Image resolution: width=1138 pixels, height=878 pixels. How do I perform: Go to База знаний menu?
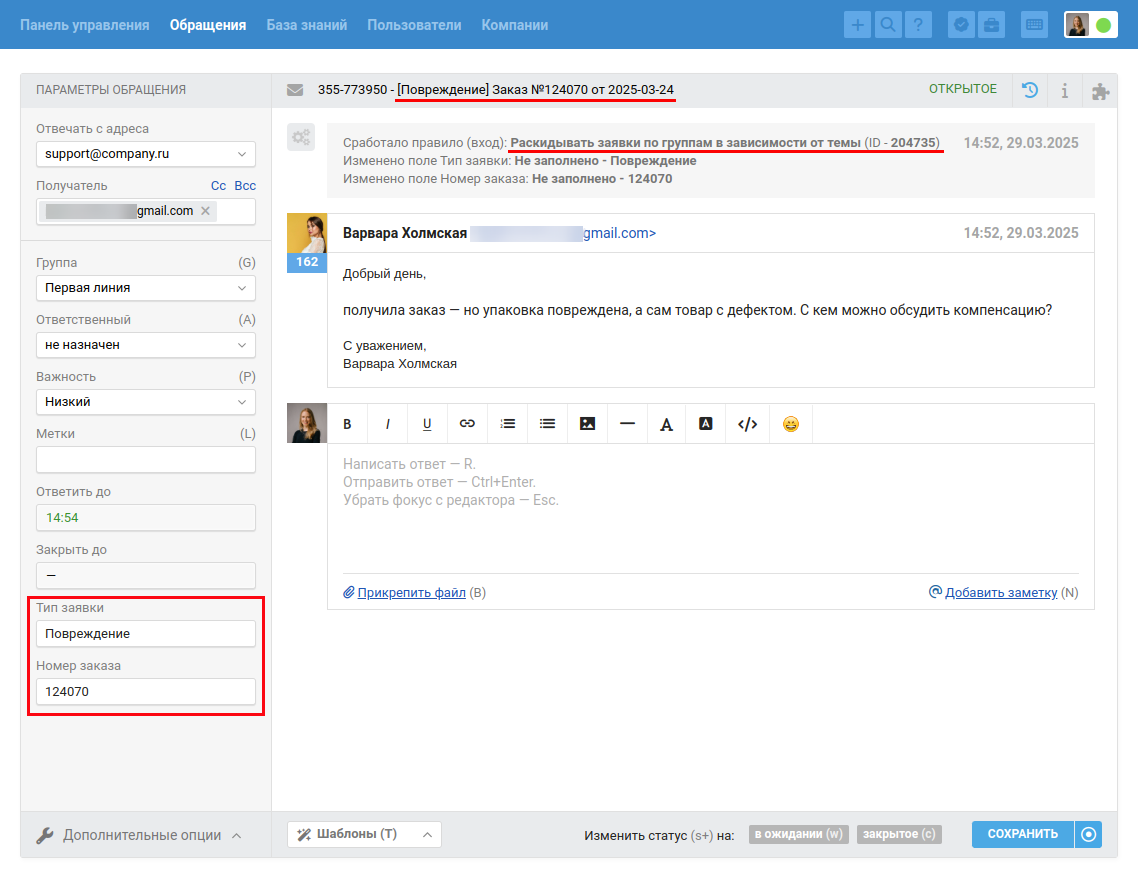point(306,25)
